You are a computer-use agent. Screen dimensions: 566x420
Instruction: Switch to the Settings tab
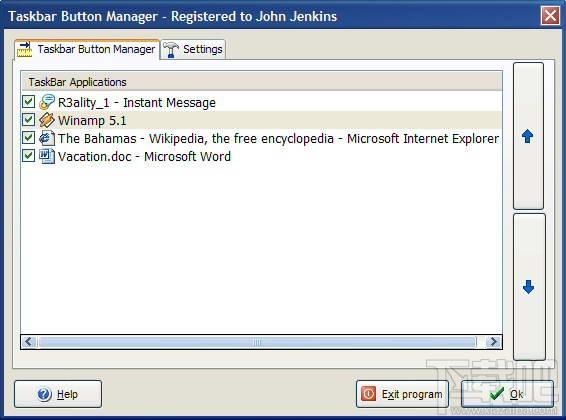193,49
